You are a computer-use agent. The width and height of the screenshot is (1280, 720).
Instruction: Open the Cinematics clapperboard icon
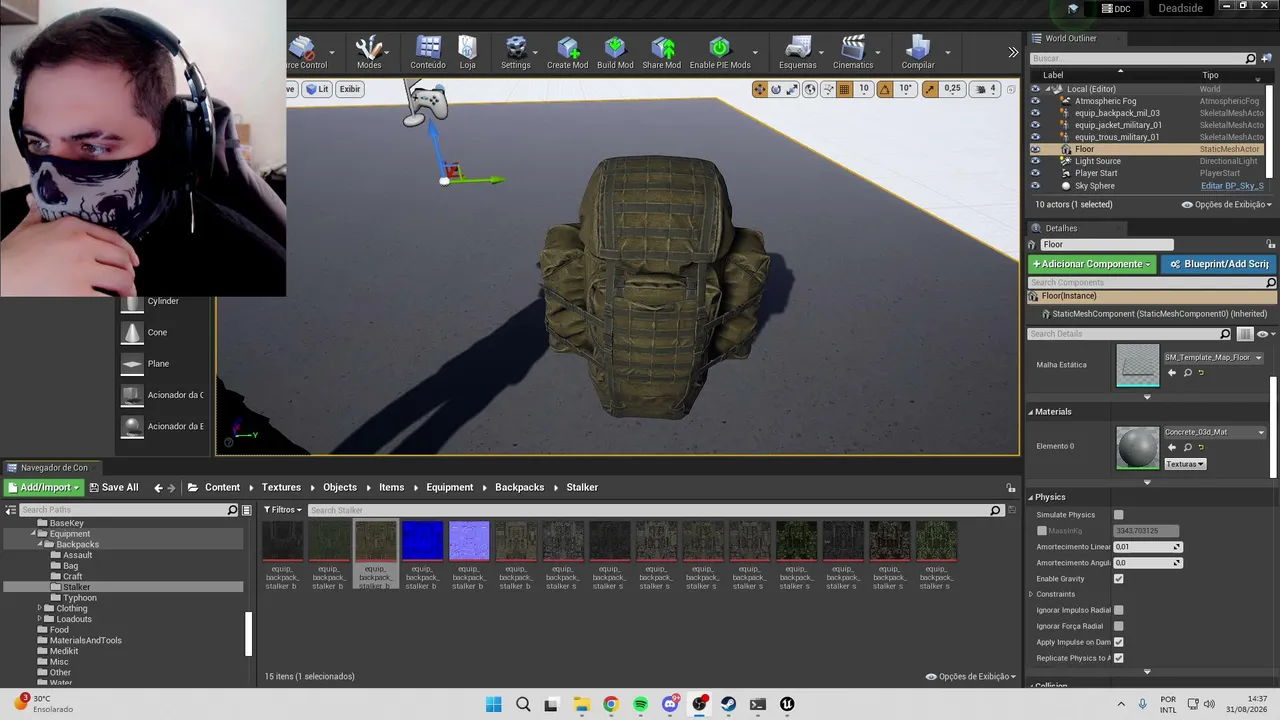coord(853,52)
